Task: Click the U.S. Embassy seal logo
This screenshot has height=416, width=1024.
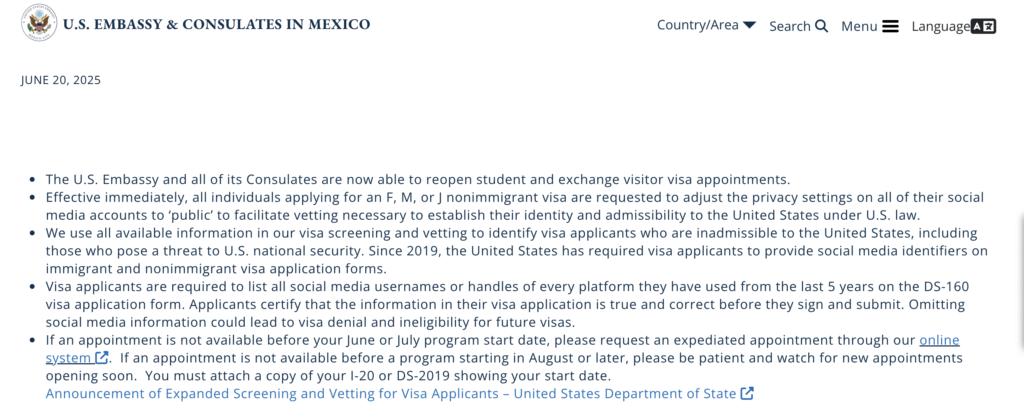Action: click(38, 24)
